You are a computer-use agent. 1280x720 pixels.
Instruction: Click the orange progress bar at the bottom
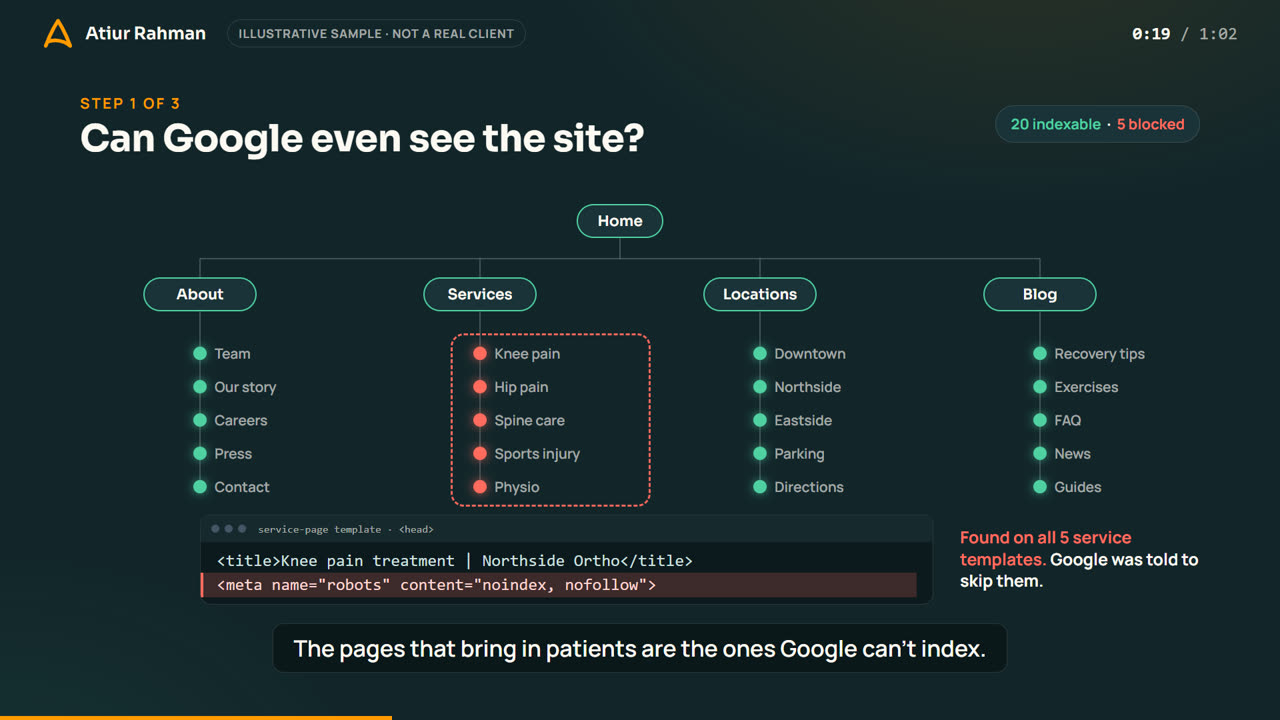(x=196, y=717)
